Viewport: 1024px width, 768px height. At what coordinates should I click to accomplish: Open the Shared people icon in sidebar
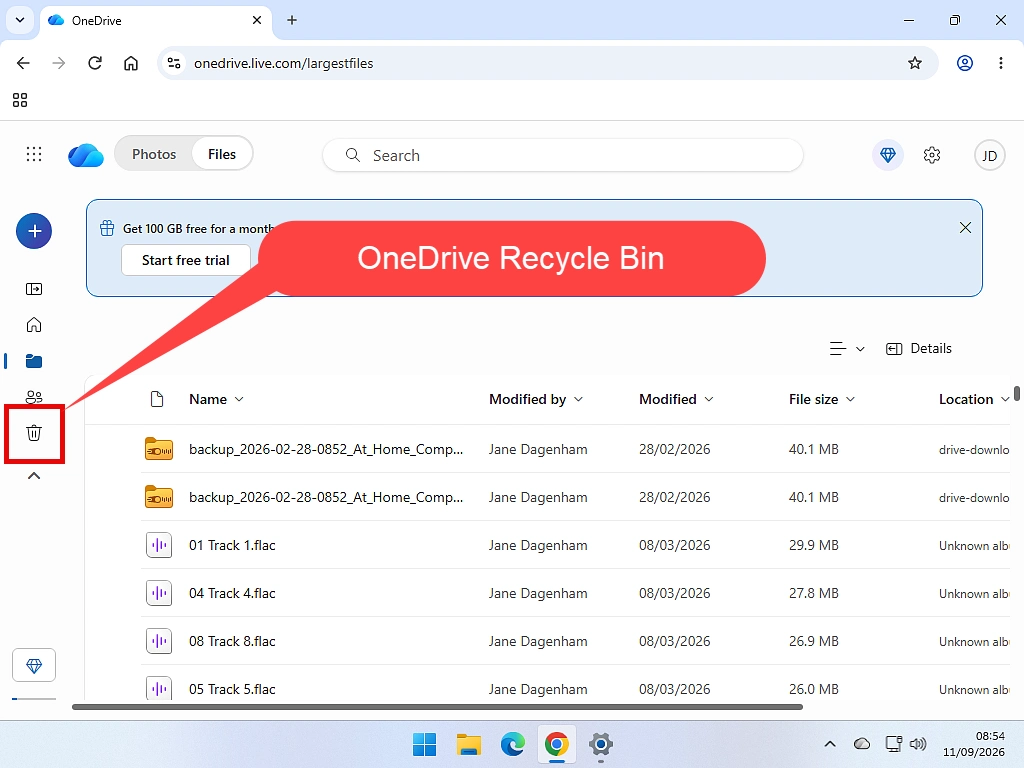click(x=34, y=396)
